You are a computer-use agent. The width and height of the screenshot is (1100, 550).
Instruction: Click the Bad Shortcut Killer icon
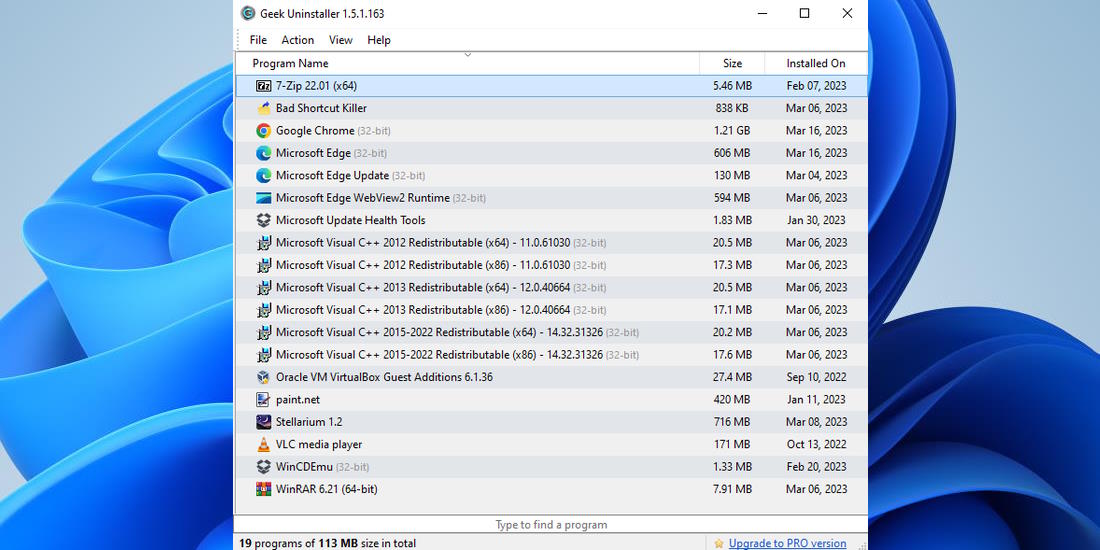point(264,108)
